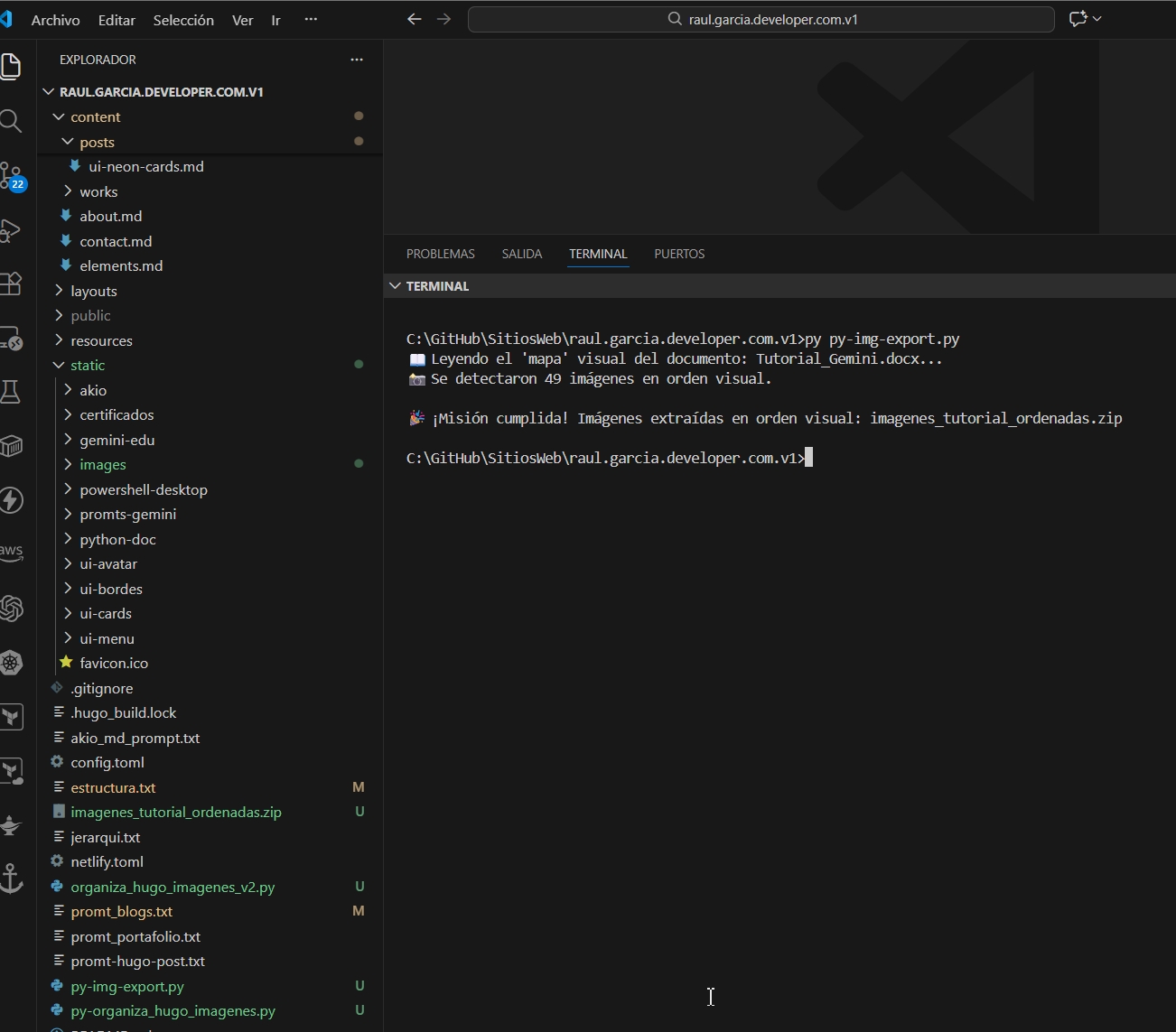Open the Search view icon
The width and height of the screenshot is (1176, 1032).
tap(12, 121)
